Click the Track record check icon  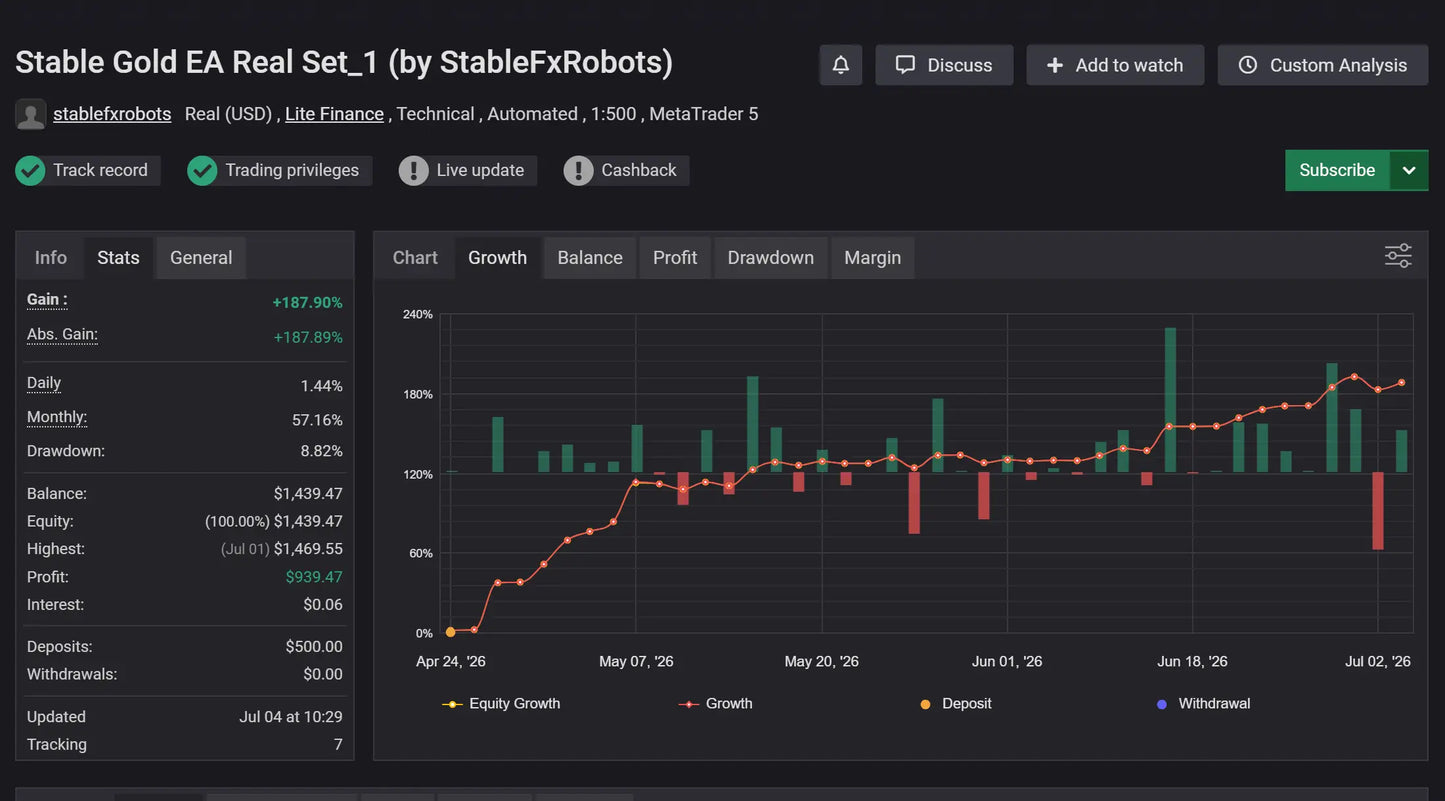(x=30, y=171)
